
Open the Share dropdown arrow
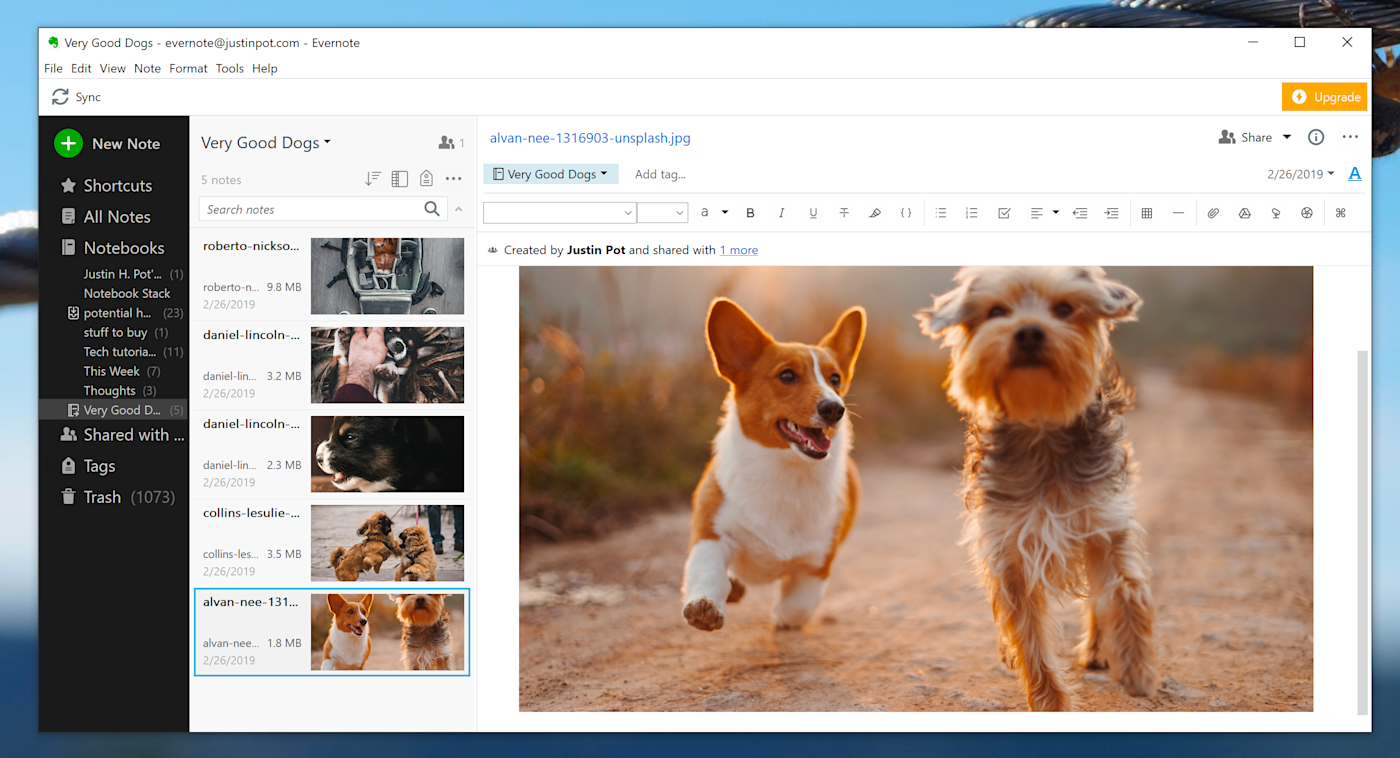tap(1287, 138)
